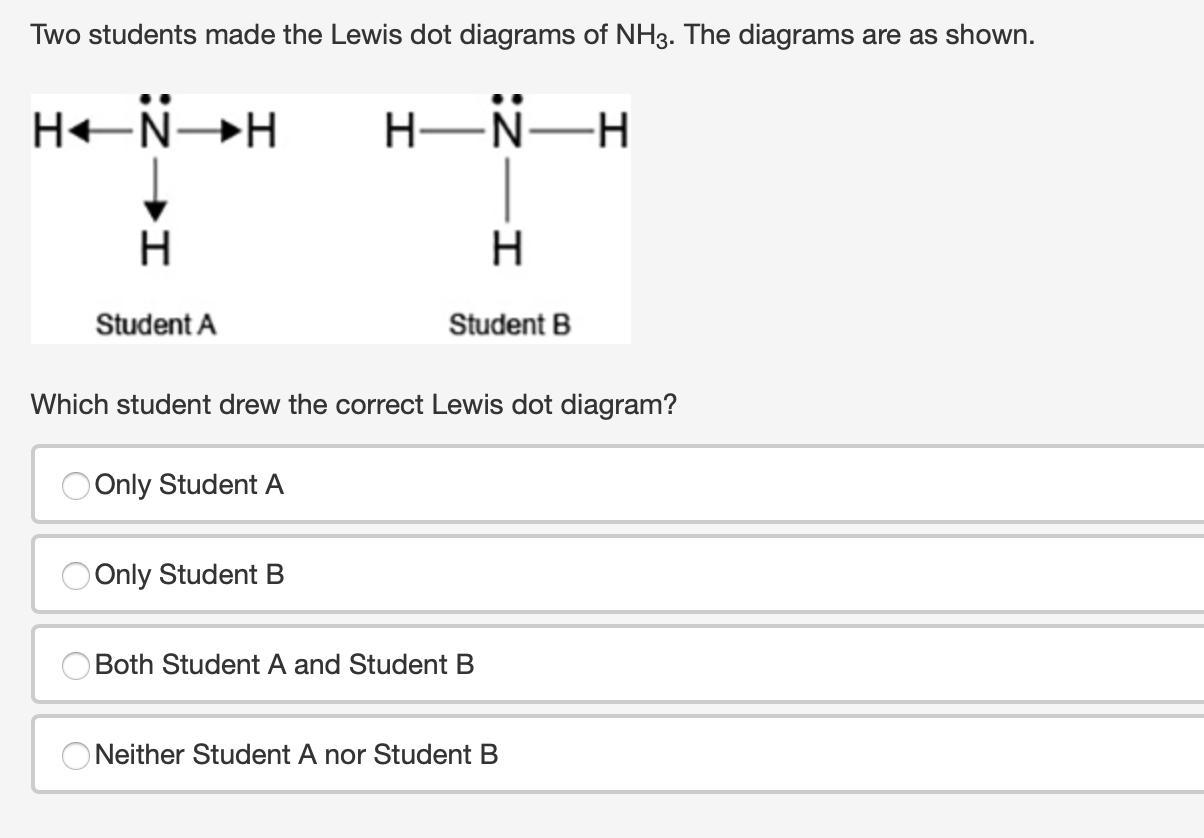Click the right-pointing arrow in Student A's diagram

point(206,132)
